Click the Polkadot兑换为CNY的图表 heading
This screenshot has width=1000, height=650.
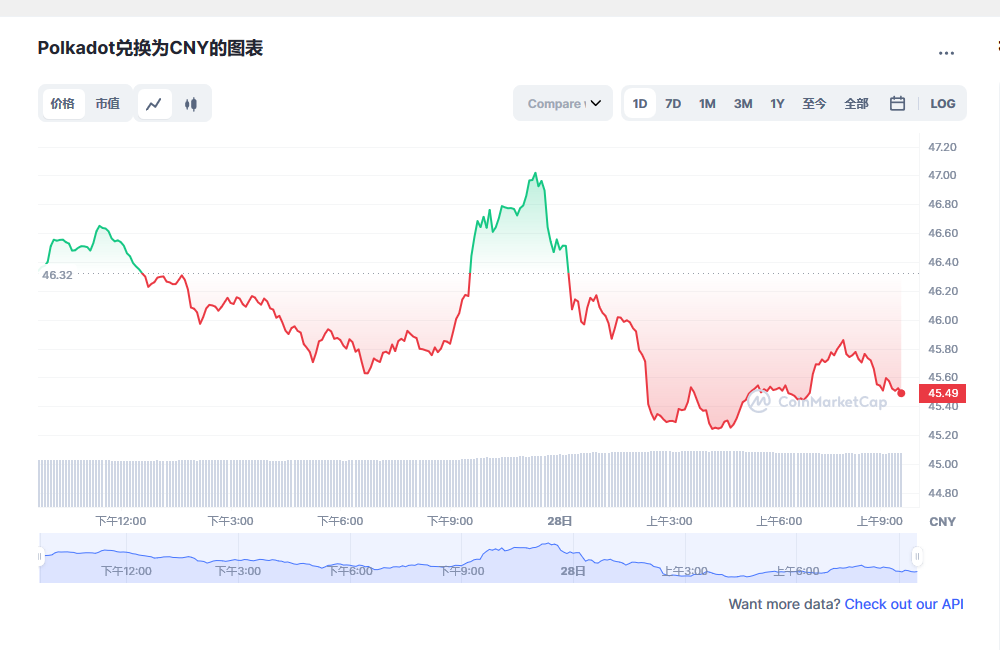click(150, 48)
